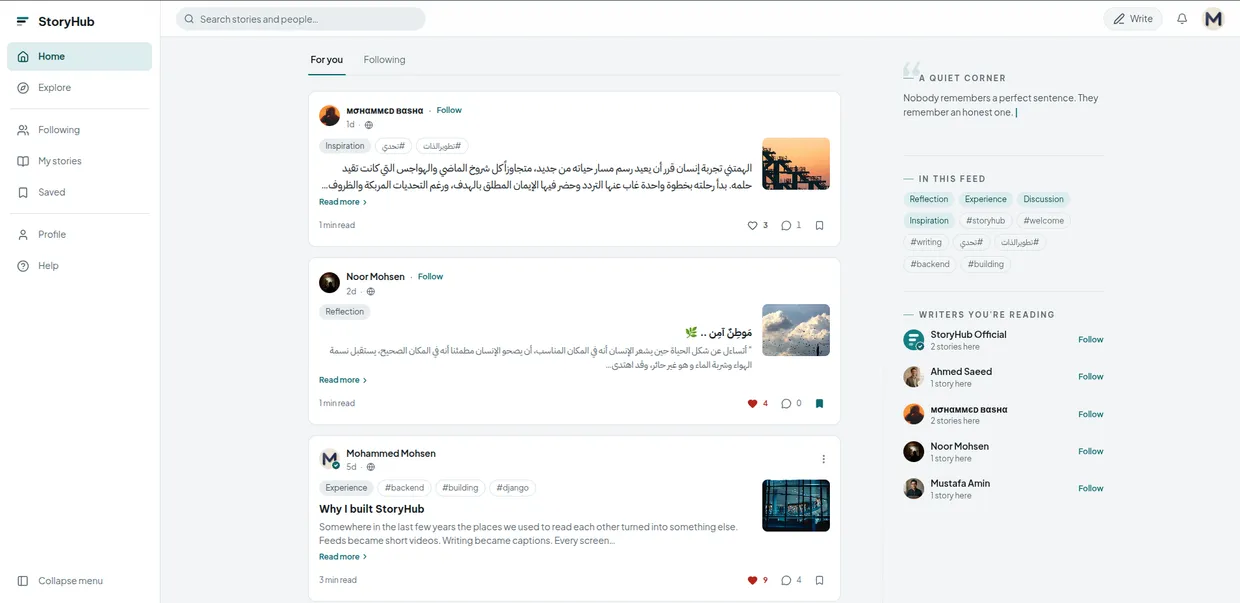Image resolution: width=1240 pixels, height=603 pixels.
Task: Open comments on Noor Mohsen's story
Action: 786,404
